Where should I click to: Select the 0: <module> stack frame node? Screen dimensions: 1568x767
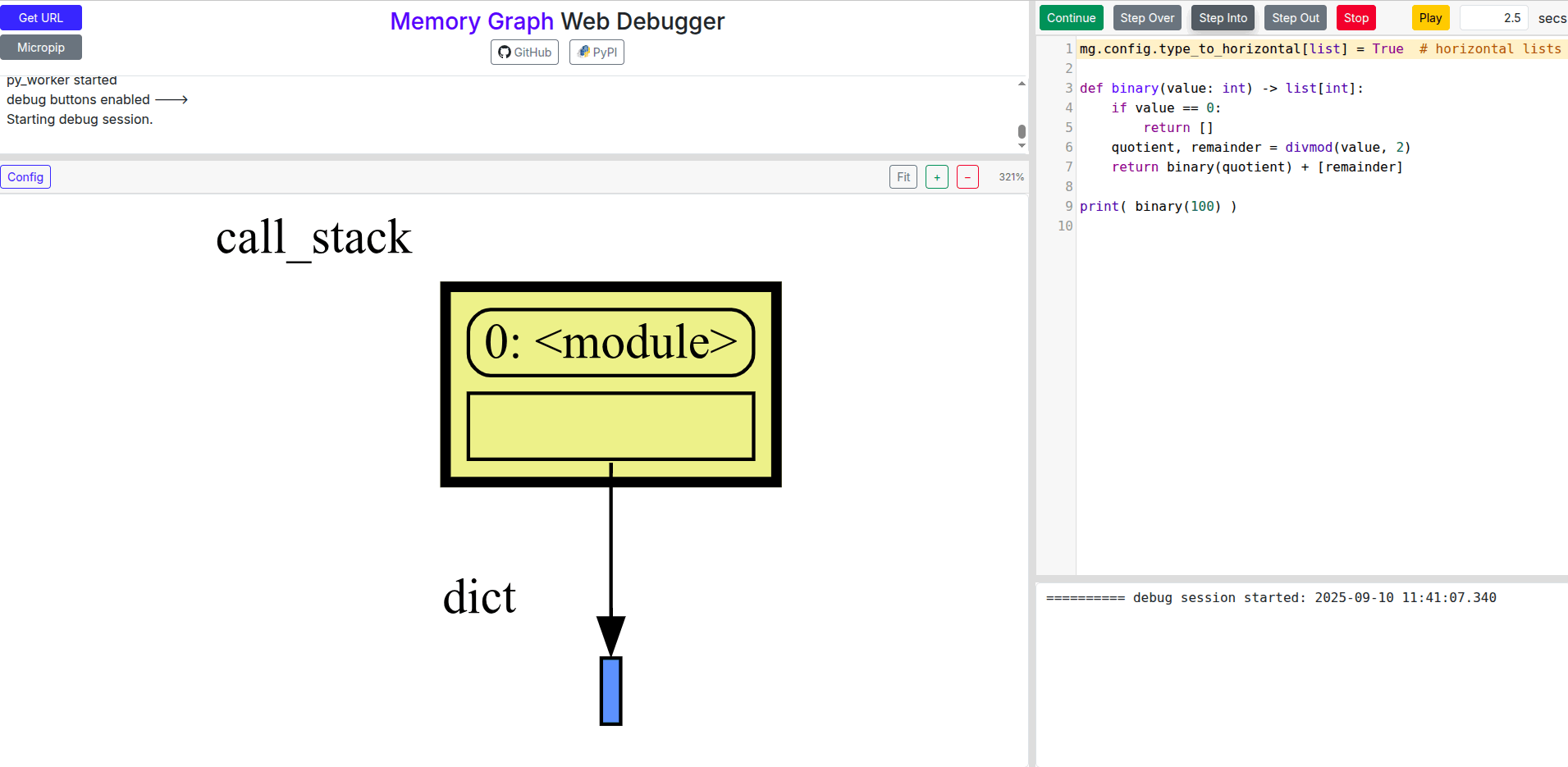coord(610,342)
